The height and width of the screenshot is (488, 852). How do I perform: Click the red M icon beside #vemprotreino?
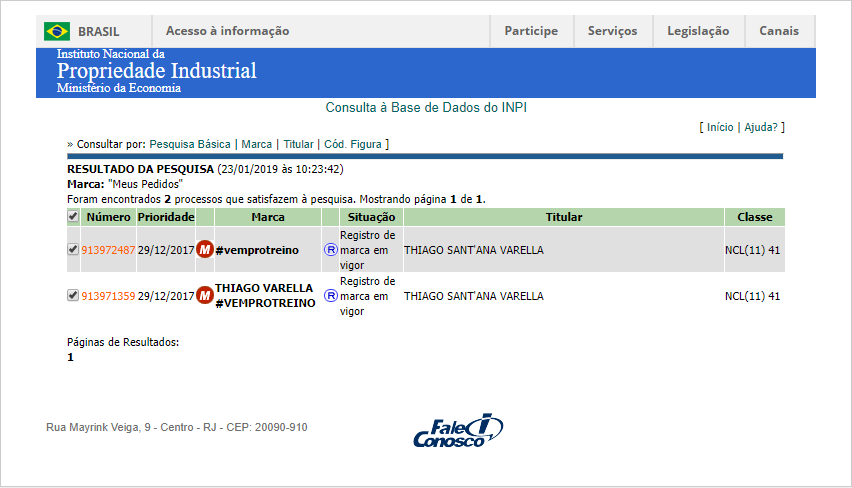click(204, 249)
